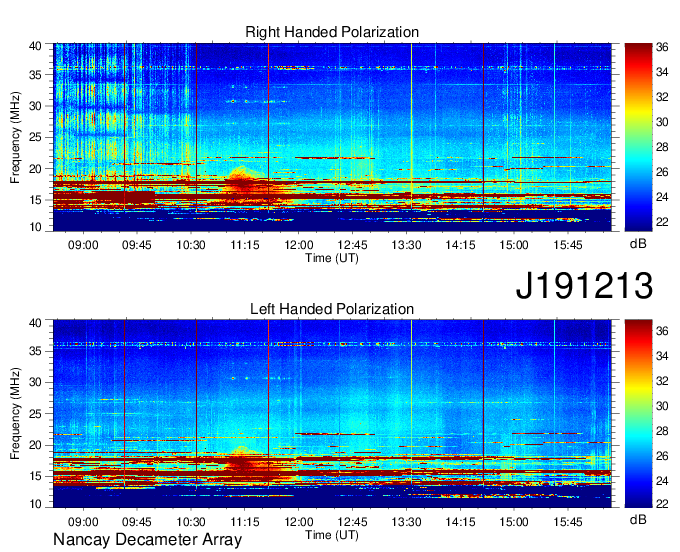Click the Left Handed Polarization spectrogram image
This screenshot has width=680, height=552.
pos(332,413)
